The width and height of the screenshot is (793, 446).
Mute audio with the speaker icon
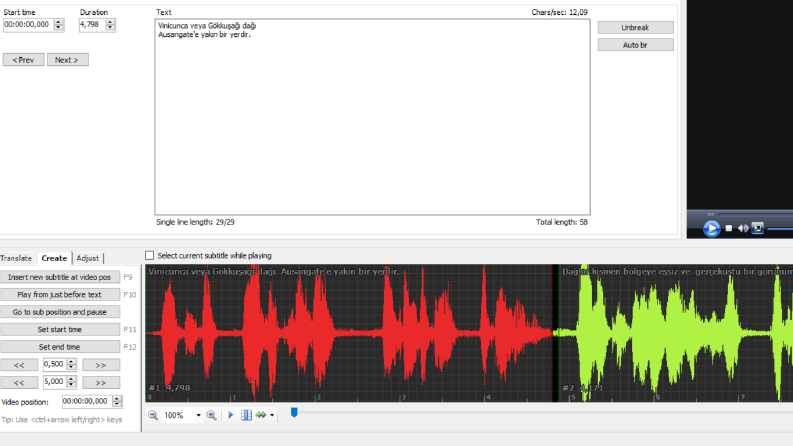tap(743, 229)
